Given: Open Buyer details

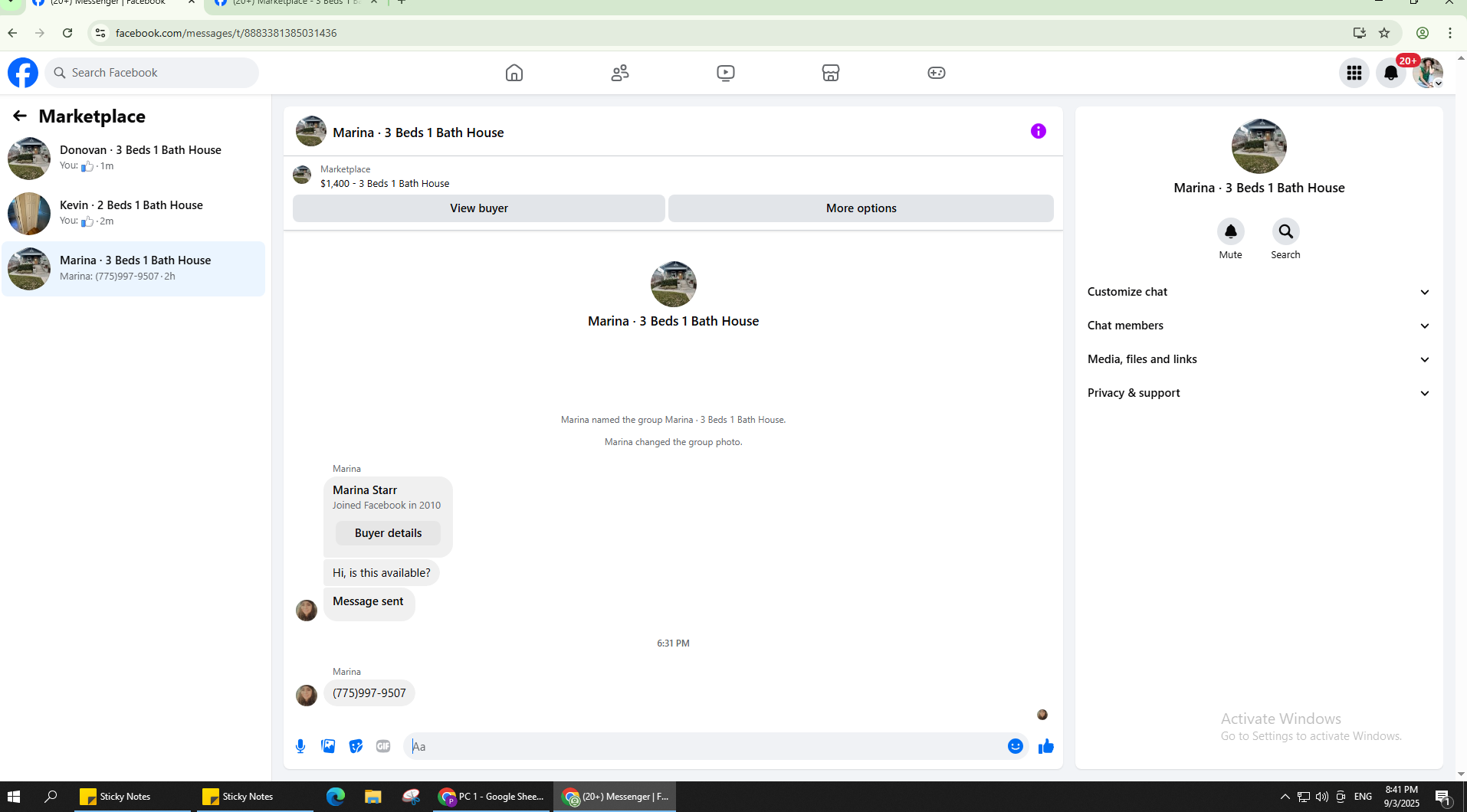Looking at the screenshot, I should coord(388,533).
